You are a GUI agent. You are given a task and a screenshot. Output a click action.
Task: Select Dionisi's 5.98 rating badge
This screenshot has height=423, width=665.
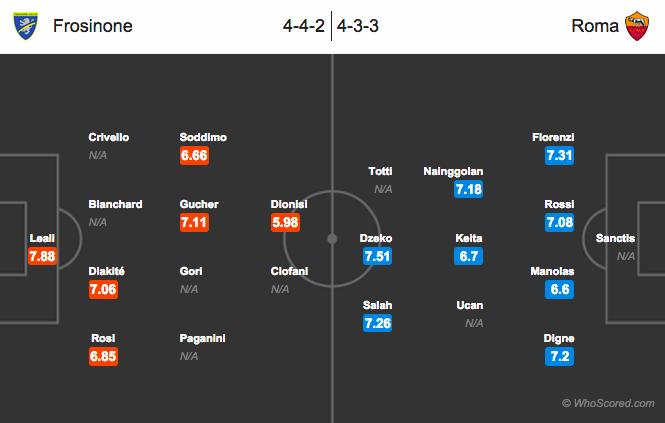[285, 222]
